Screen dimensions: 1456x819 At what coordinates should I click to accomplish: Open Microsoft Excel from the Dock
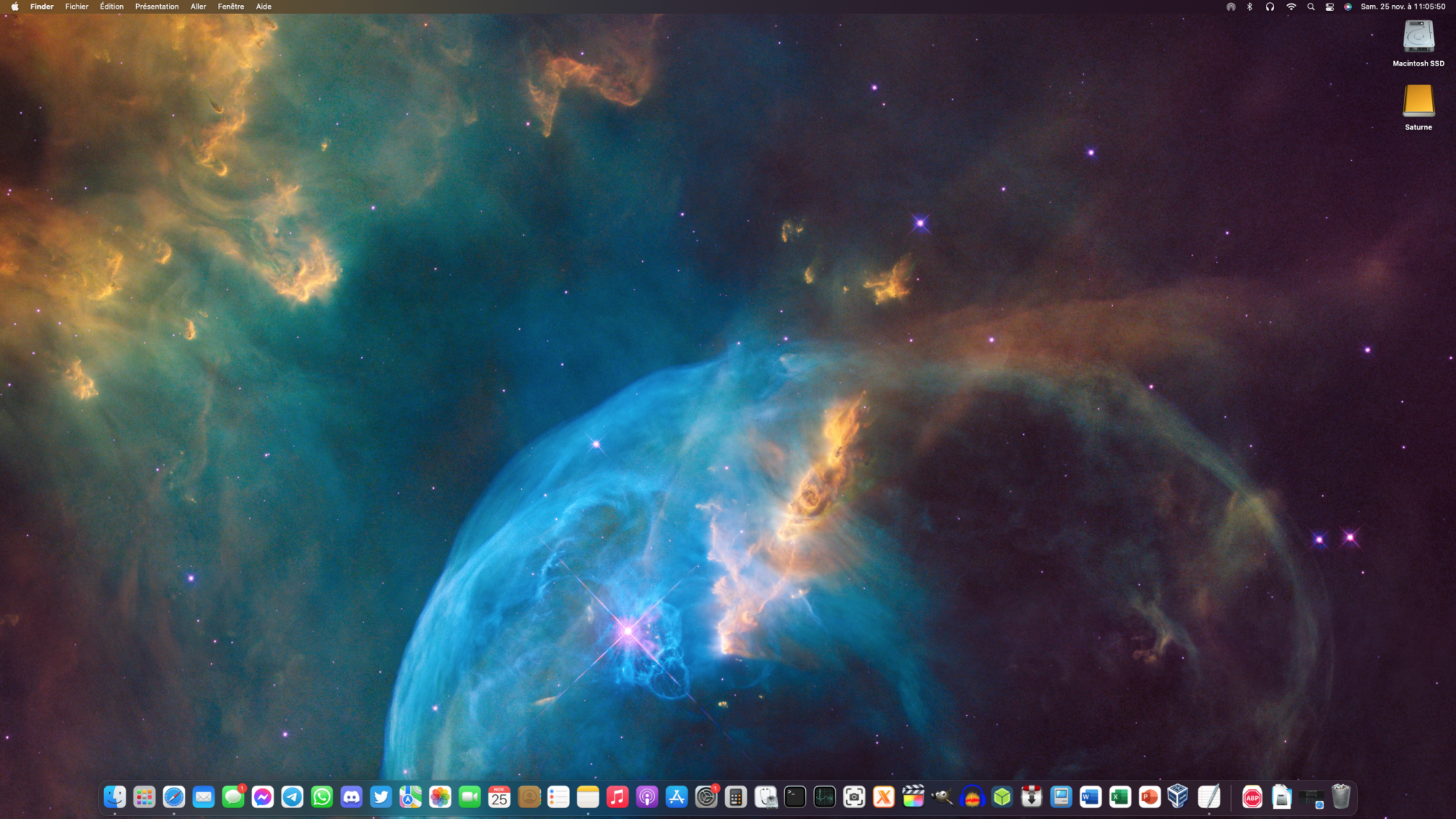pos(1120,797)
